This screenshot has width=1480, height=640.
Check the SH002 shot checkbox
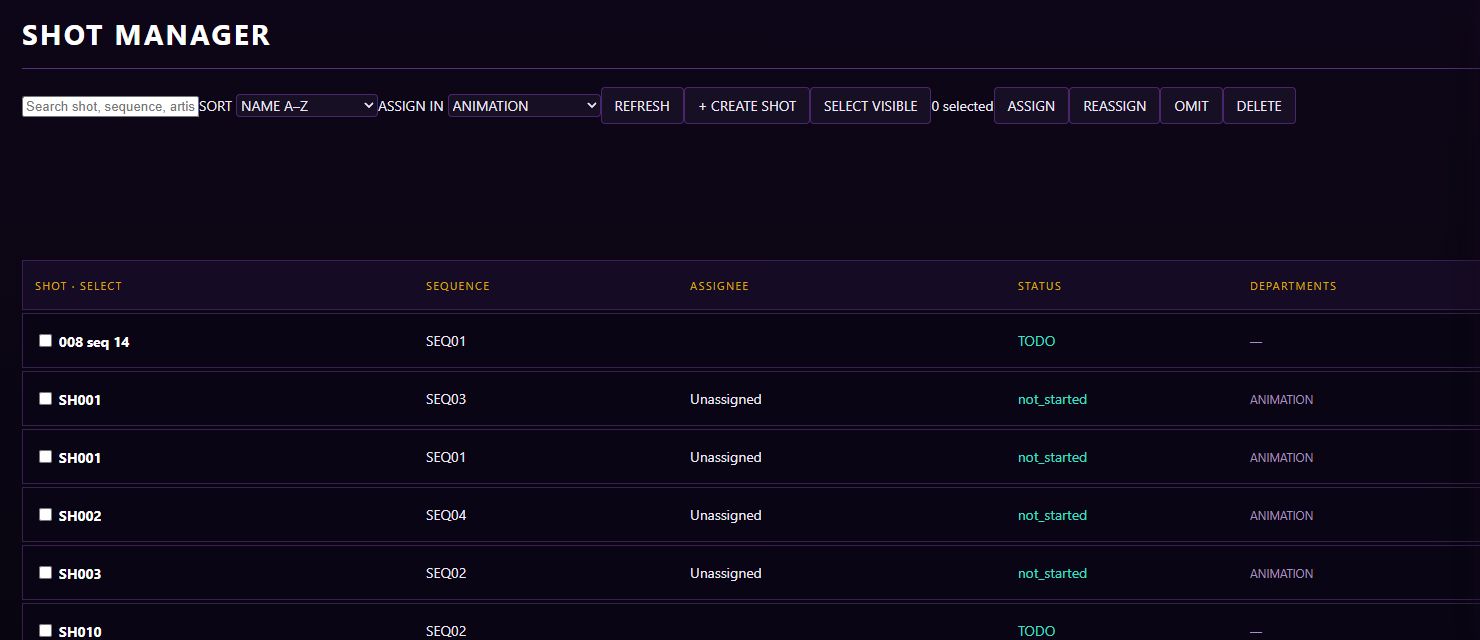45,514
